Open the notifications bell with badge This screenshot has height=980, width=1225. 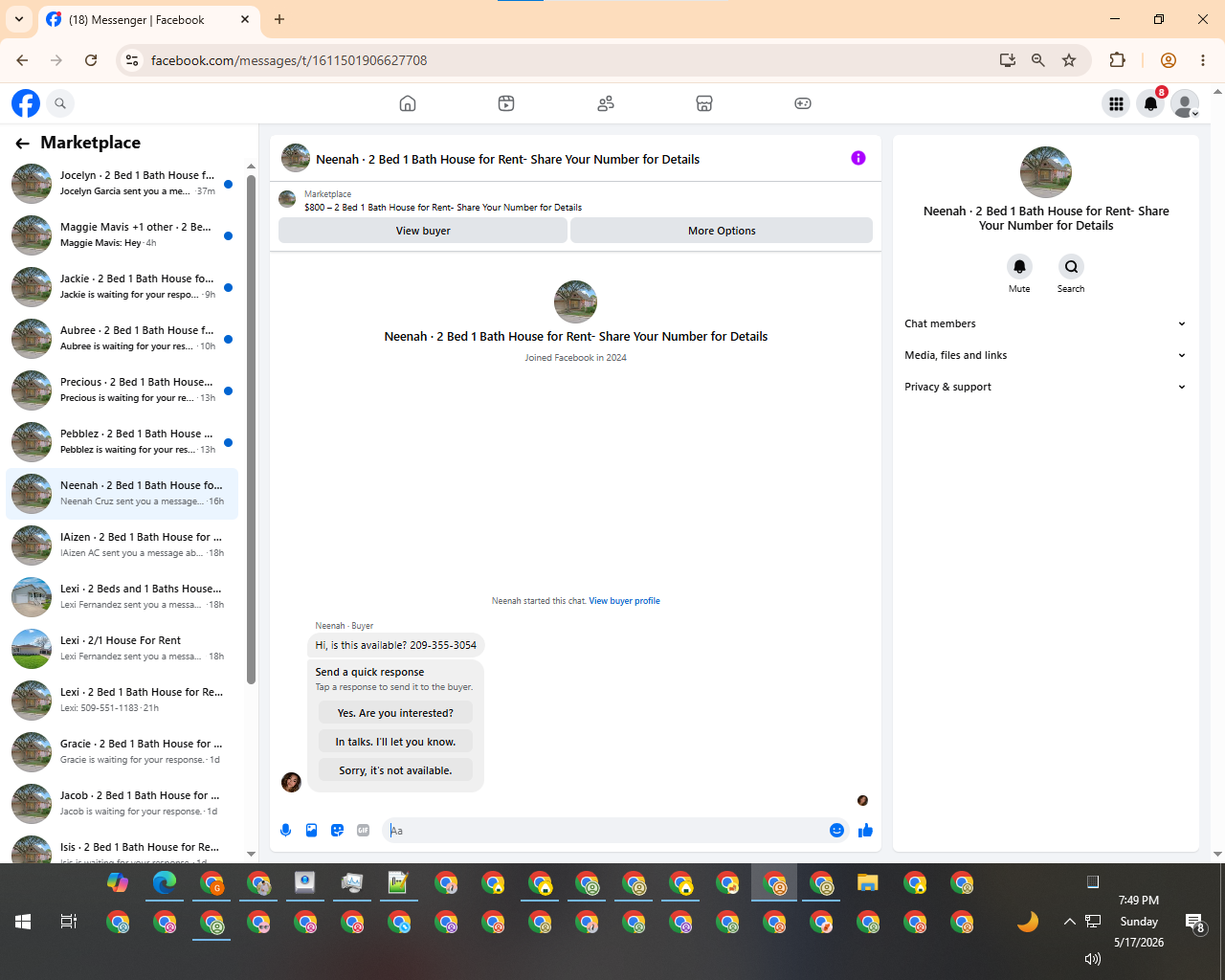click(1151, 103)
